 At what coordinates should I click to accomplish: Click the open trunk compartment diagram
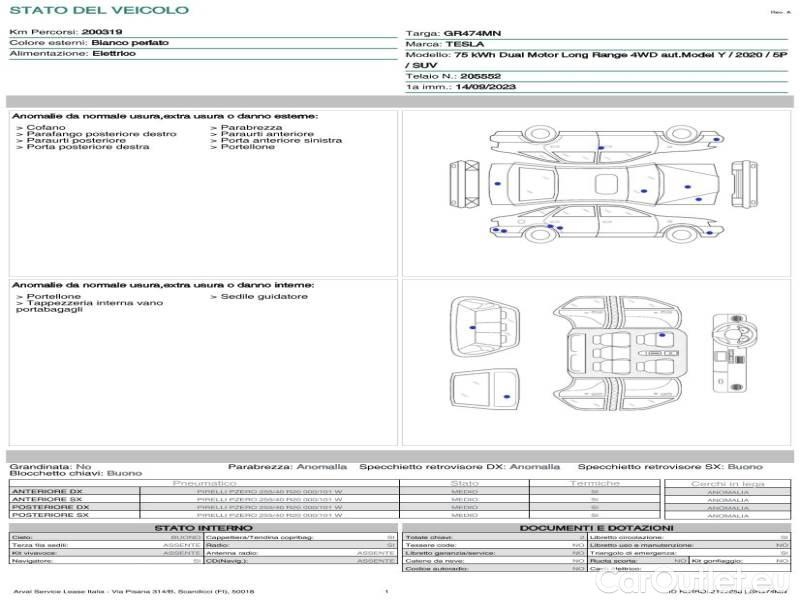[487, 325]
